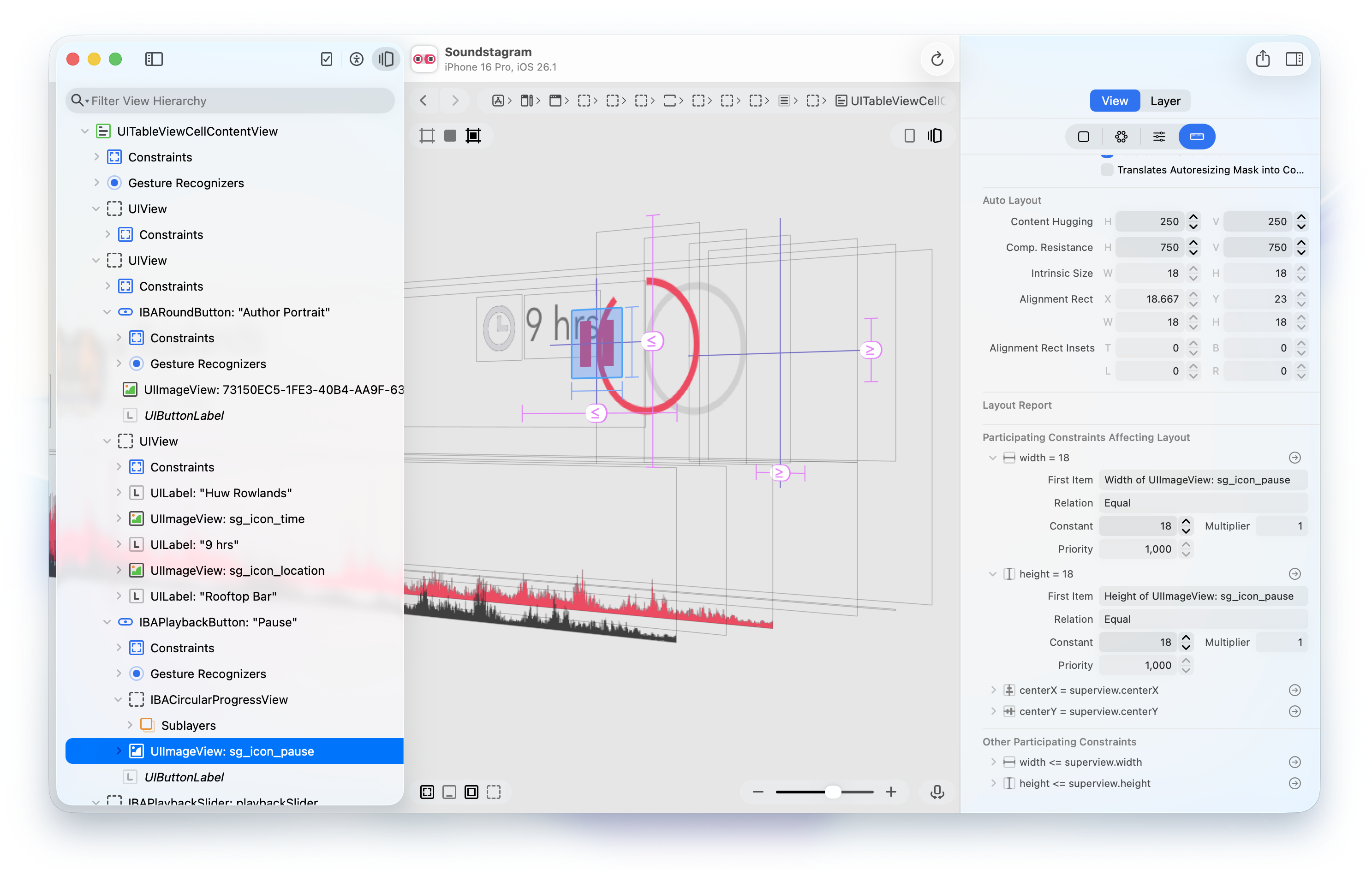Image resolution: width=1372 pixels, height=870 pixels.
Task: Collapse the width = 18 constraint details
Action: pos(993,458)
